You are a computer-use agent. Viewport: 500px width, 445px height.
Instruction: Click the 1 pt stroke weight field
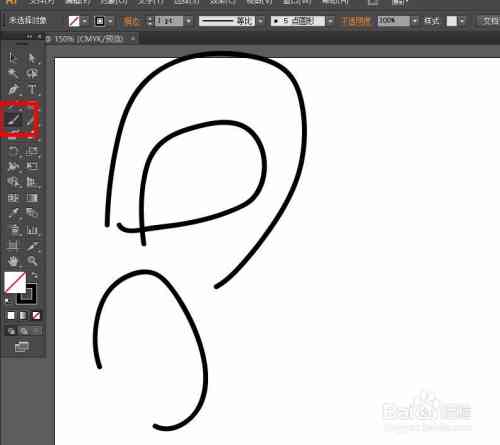coord(169,21)
